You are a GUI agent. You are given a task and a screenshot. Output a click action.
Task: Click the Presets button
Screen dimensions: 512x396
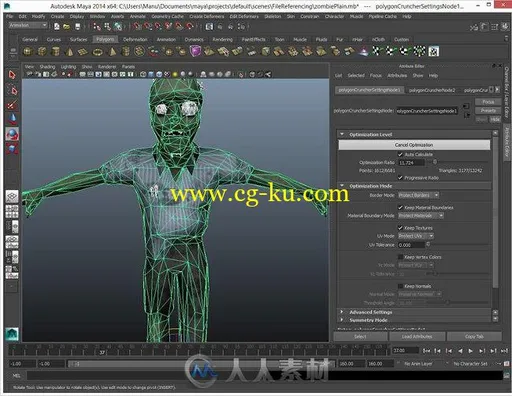pos(488,110)
